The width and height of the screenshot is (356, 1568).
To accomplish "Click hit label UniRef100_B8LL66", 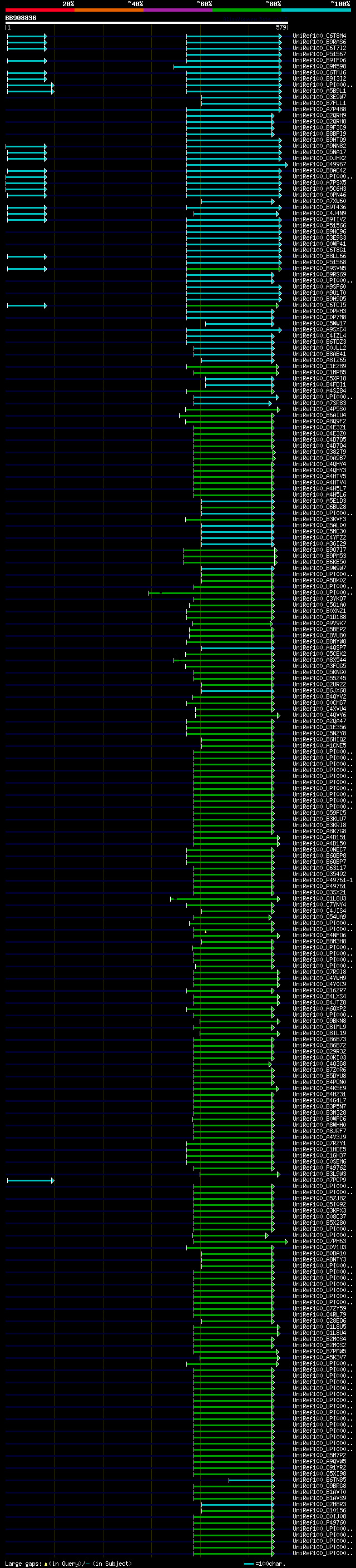I will (x=319, y=256).
